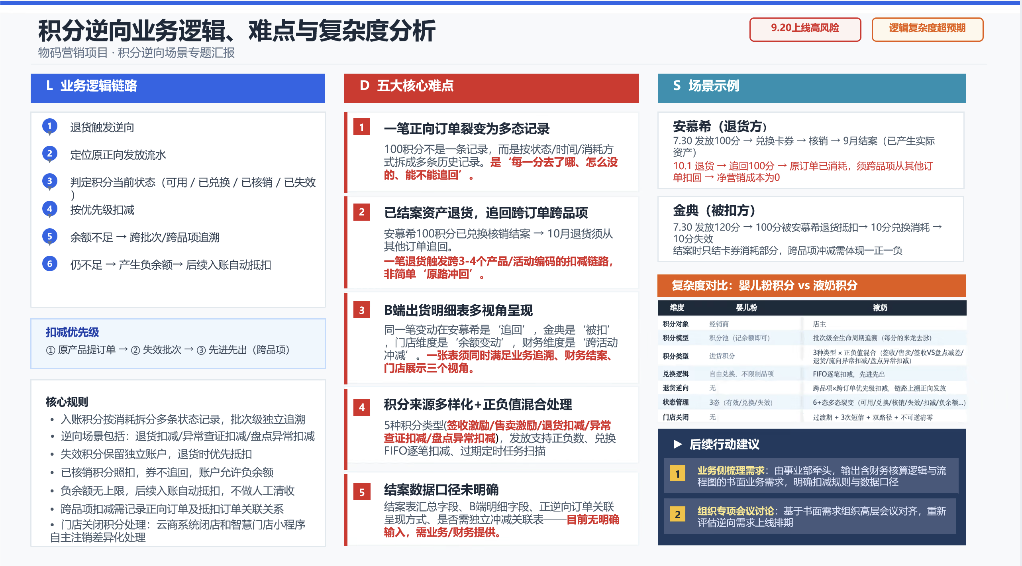The width and height of the screenshot is (1022, 566).
Task: Click red badge 3 beside B端出货明细表多视角呈现
Action: (x=362, y=310)
